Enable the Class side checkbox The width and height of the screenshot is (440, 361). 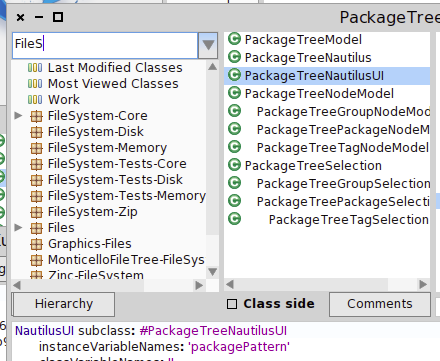232,304
